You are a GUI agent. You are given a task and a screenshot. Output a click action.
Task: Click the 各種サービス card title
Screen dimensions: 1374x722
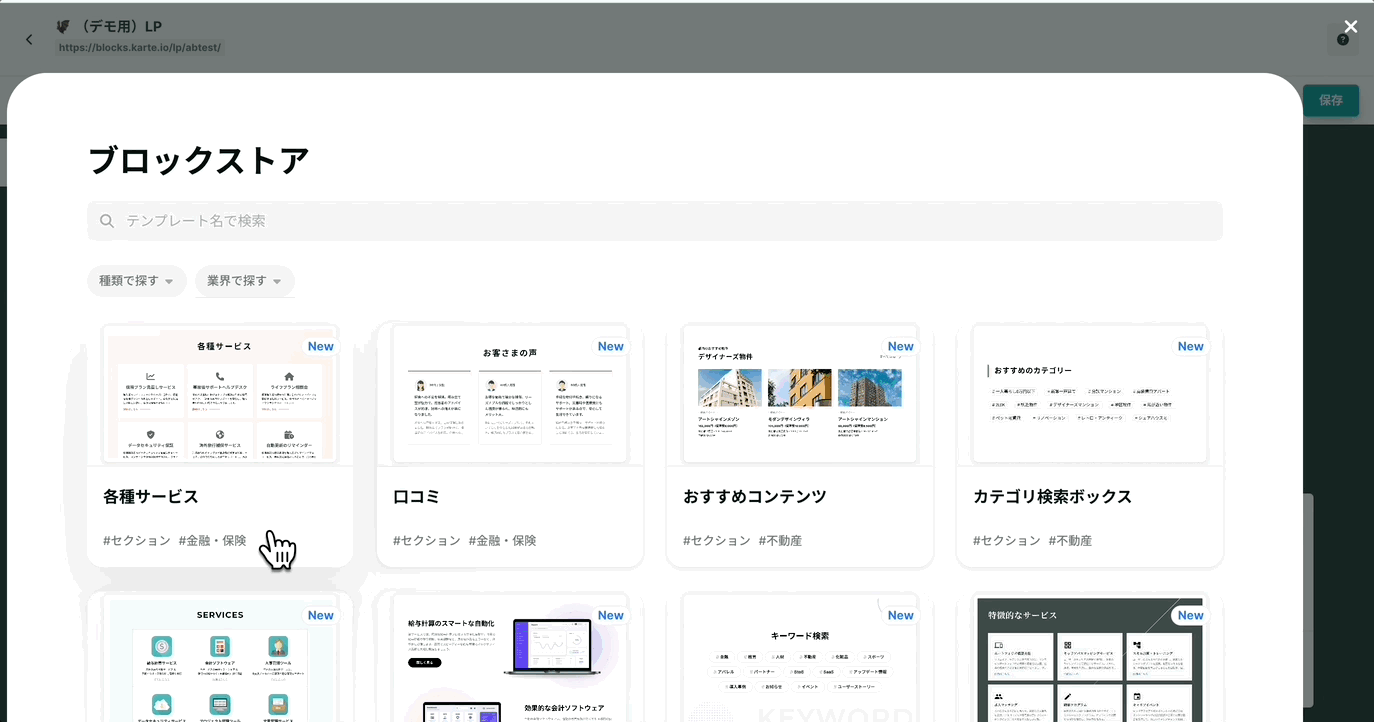click(x=151, y=497)
